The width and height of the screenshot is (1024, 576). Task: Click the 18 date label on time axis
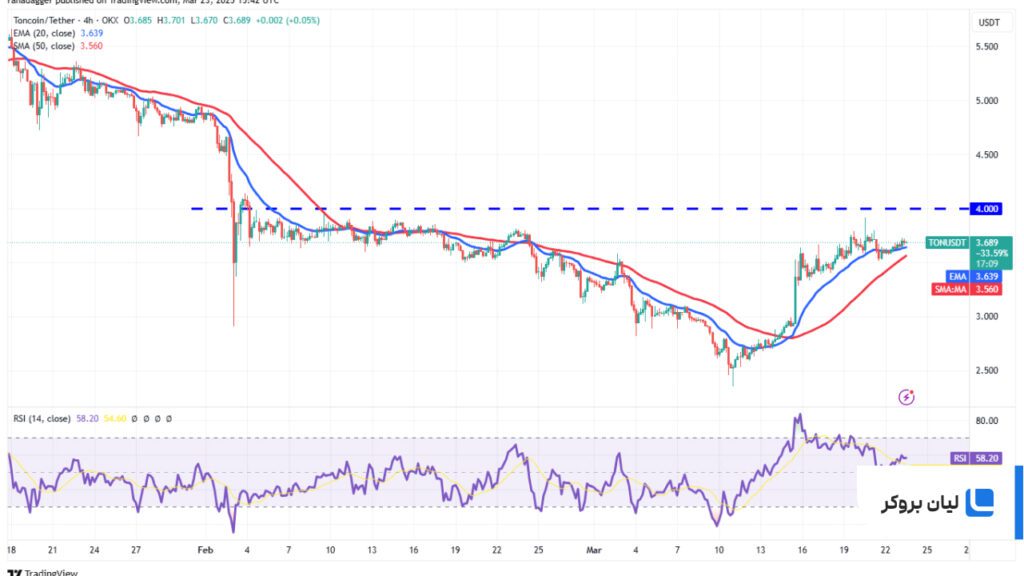point(11,550)
